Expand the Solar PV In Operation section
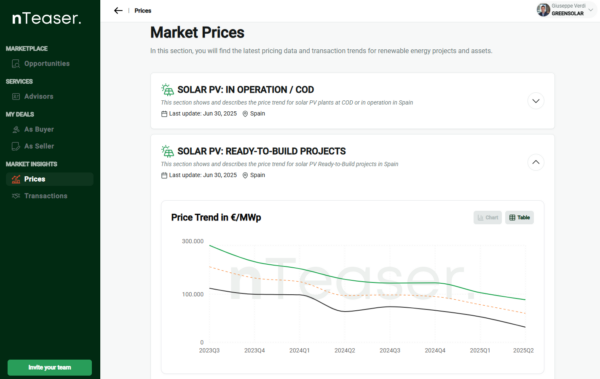This screenshot has width=600, height=379. pos(536,101)
